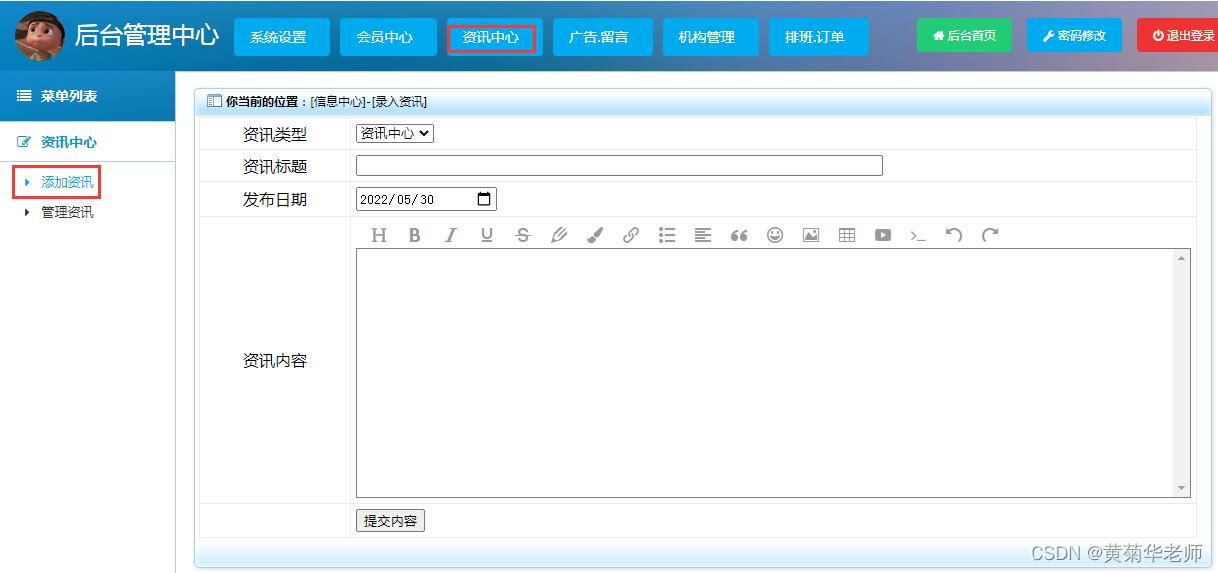Image resolution: width=1218 pixels, height=573 pixels.
Task: Toggle italic formatting in editor
Action: [x=450, y=235]
